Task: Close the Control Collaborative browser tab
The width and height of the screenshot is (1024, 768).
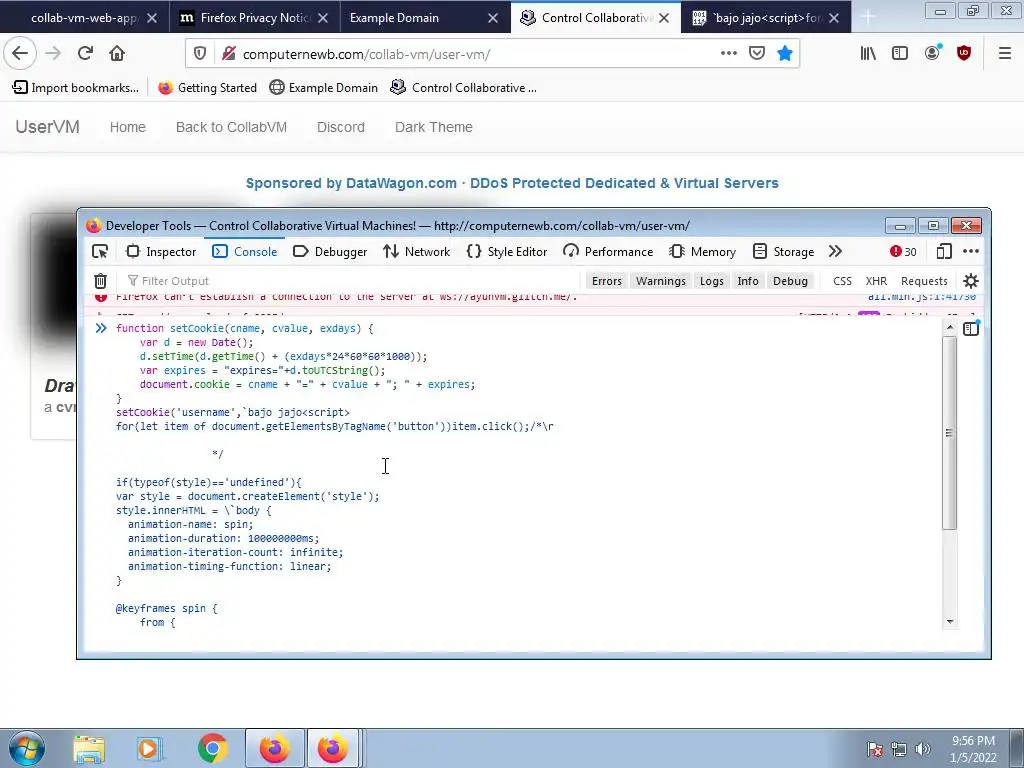Action: tap(664, 18)
